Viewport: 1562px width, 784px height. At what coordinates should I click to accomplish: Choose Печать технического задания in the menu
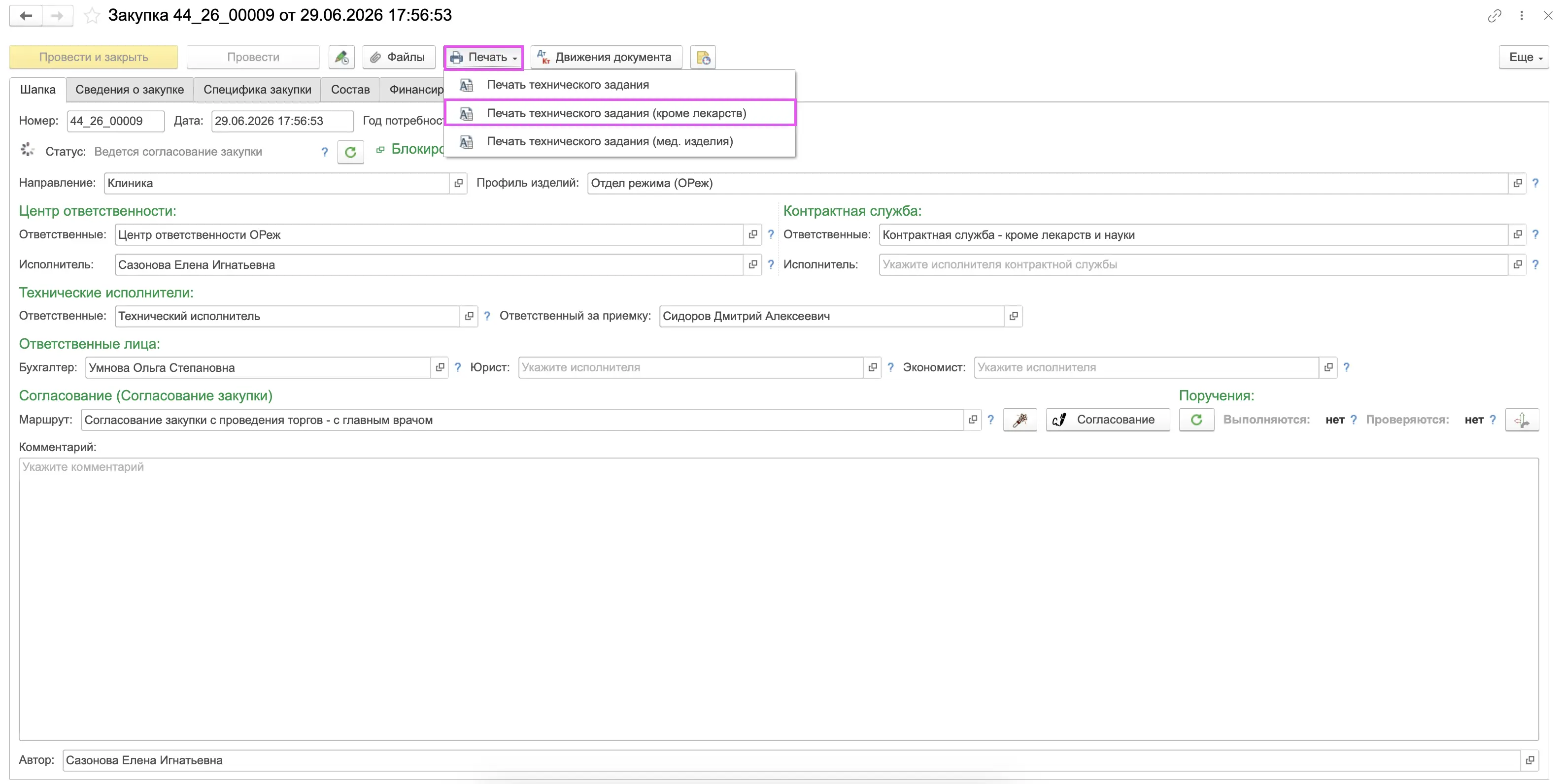pos(619,85)
